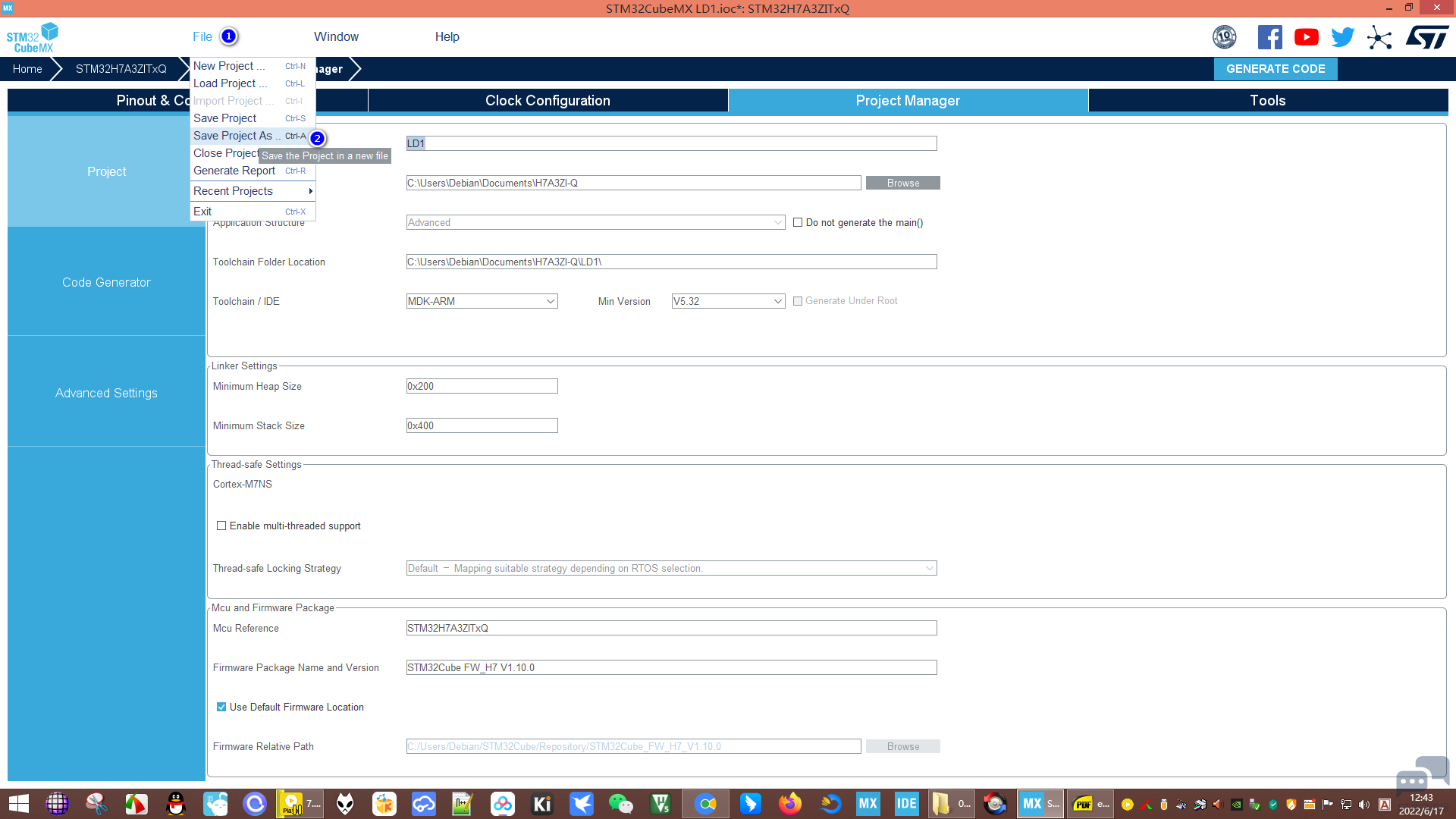Click Browse next to Project Location
Screen dimensions: 1456x819
click(x=903, y=183)
